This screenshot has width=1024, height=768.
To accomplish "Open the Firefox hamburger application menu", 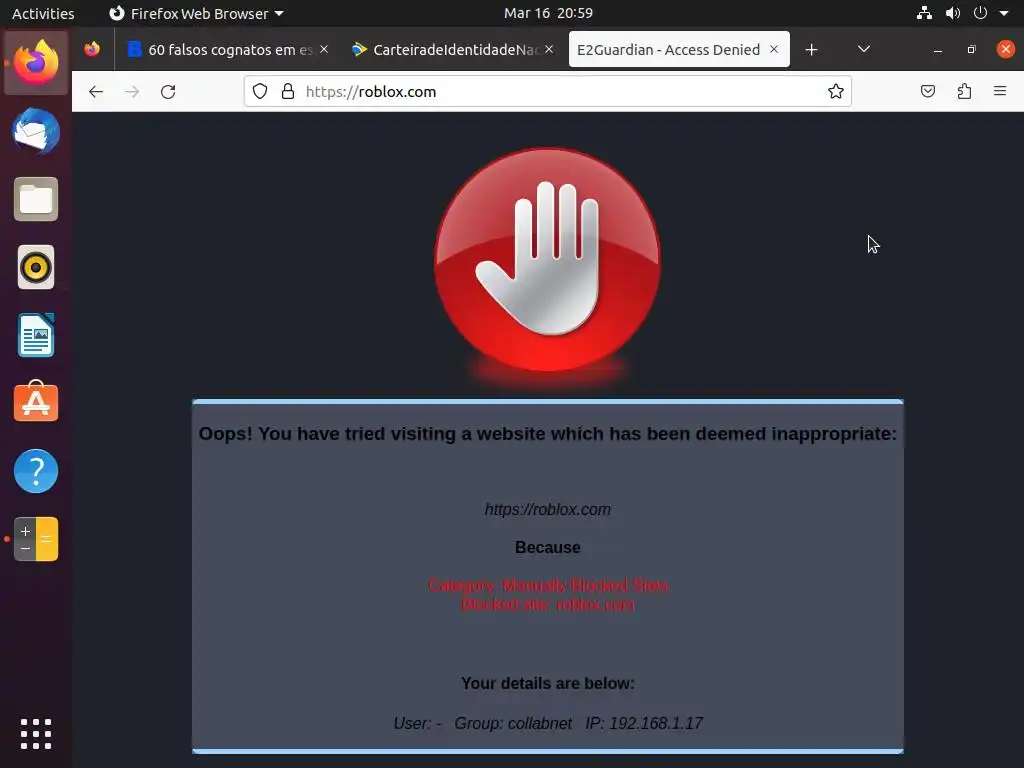I will point(1000,91).
